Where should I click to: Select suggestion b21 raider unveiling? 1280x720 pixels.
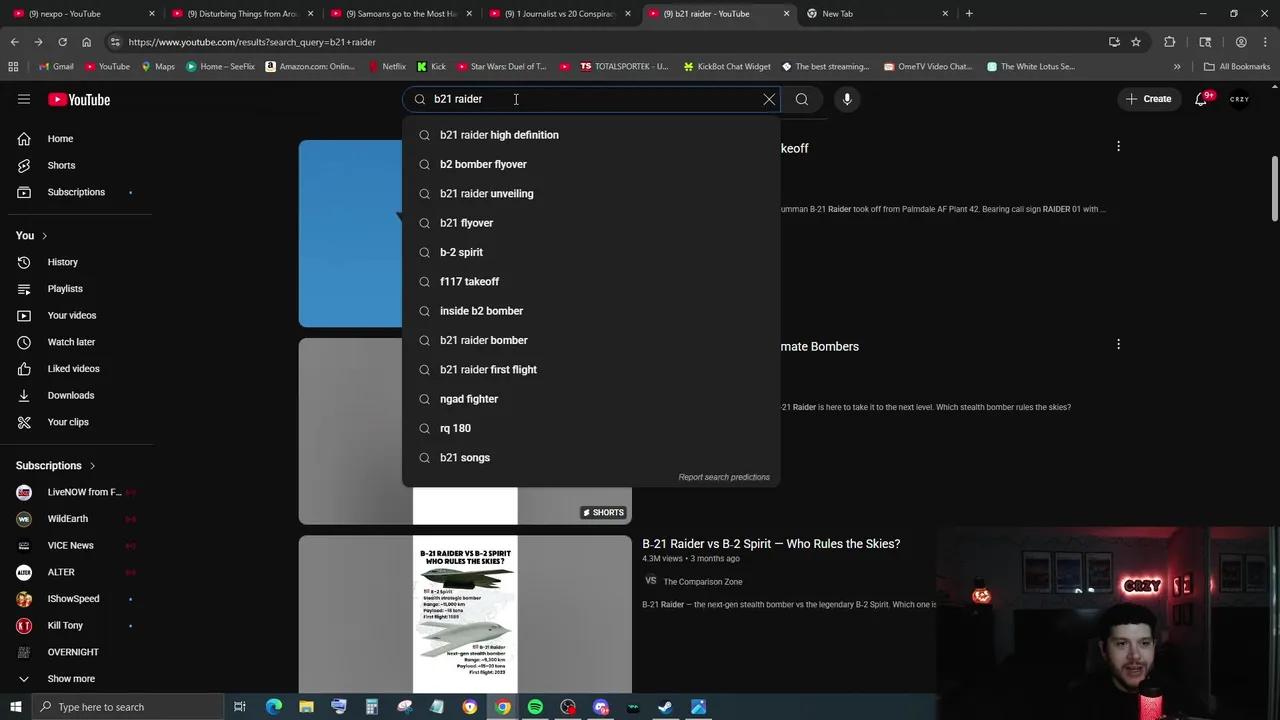coord(591,194)
